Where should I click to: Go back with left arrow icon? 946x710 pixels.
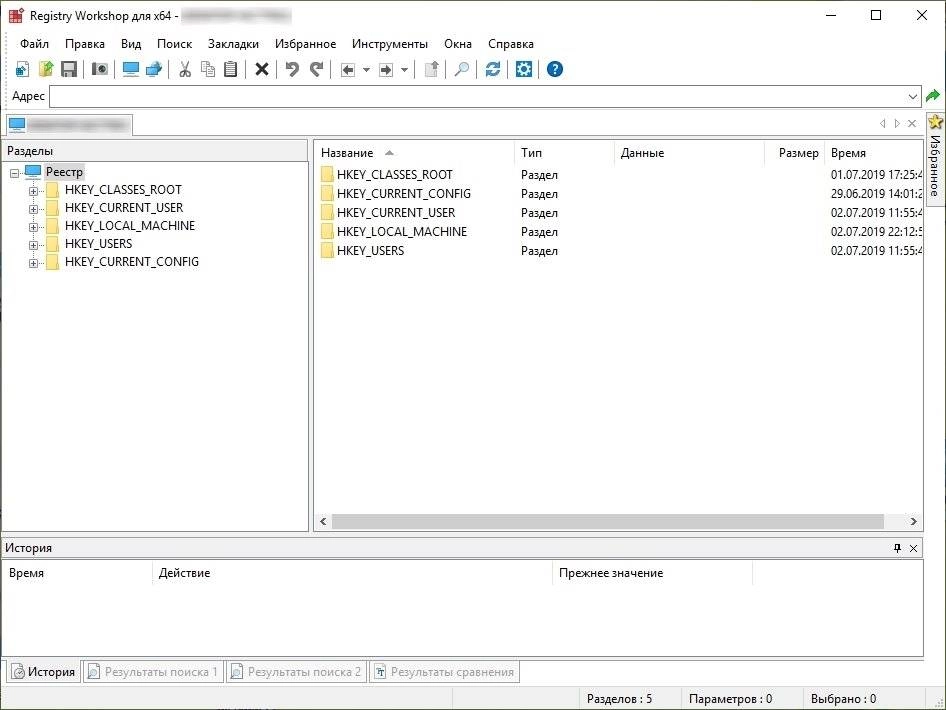(348, 70)
